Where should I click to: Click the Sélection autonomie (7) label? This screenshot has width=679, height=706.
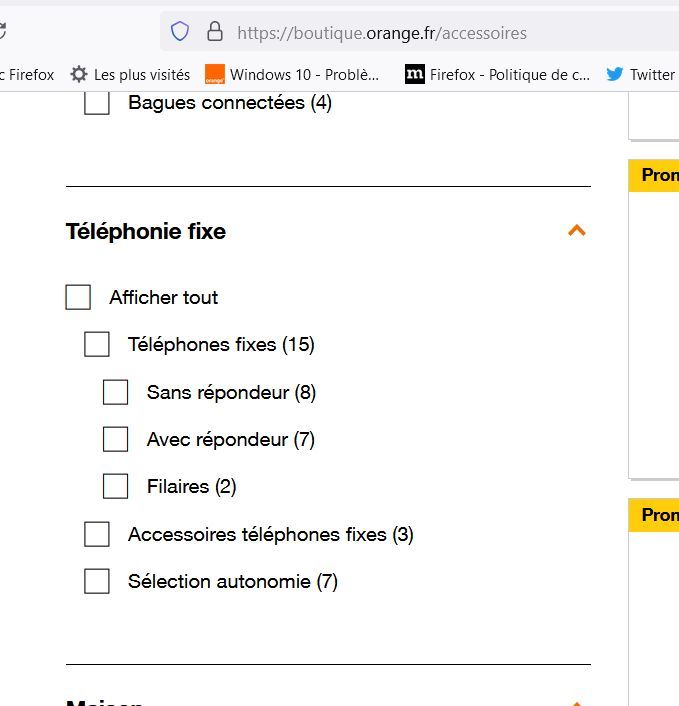(233, 581)
